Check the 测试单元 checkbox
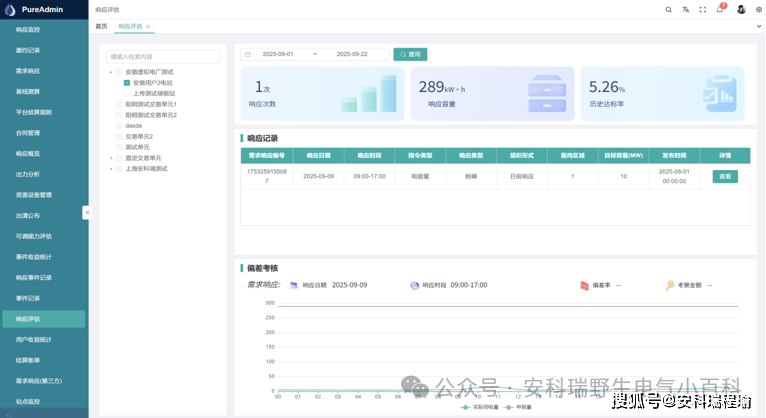Viewport: 766px width, 418px height. pyautogui.click(x=119, y=147)
